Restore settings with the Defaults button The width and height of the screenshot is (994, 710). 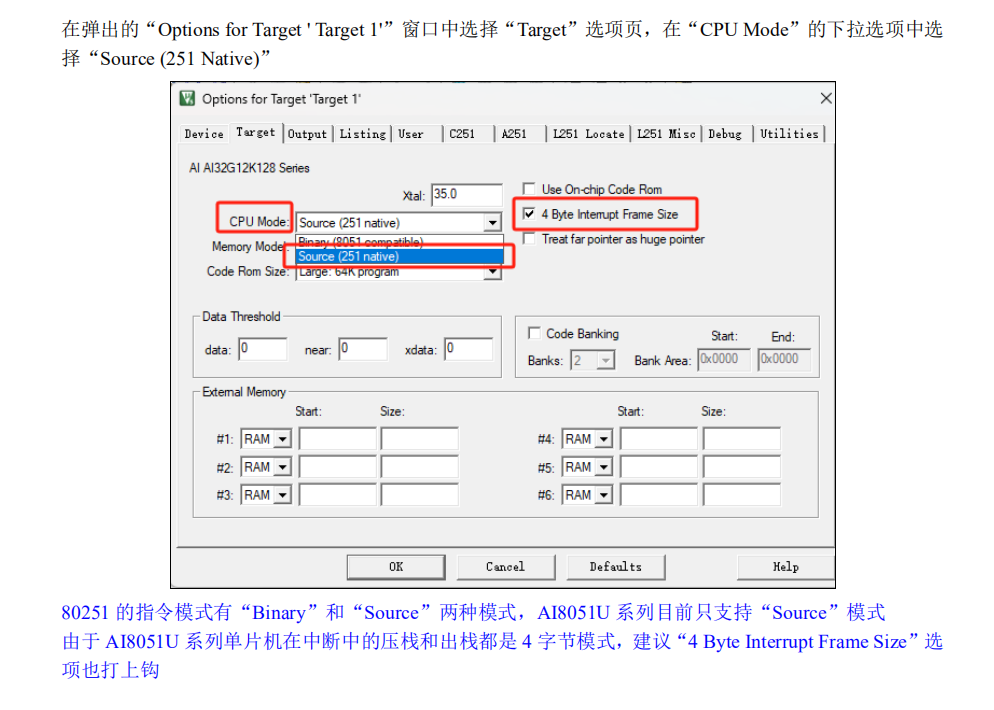616,567
